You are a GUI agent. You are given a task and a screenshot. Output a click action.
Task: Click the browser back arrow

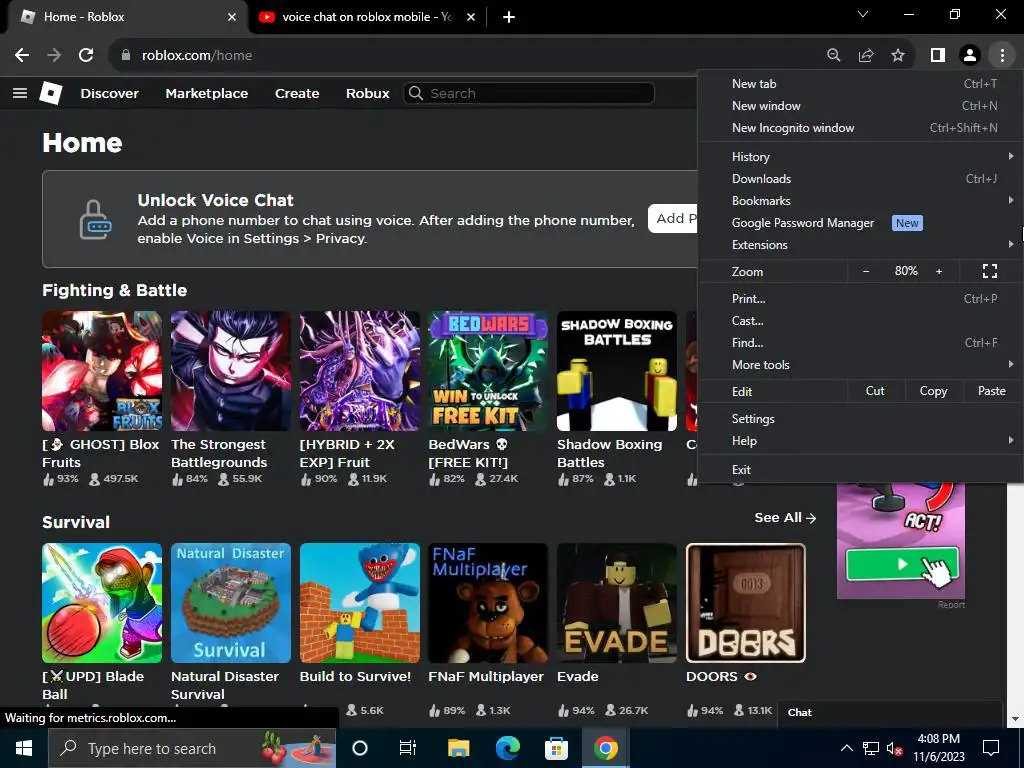click(x=22, y=56)
